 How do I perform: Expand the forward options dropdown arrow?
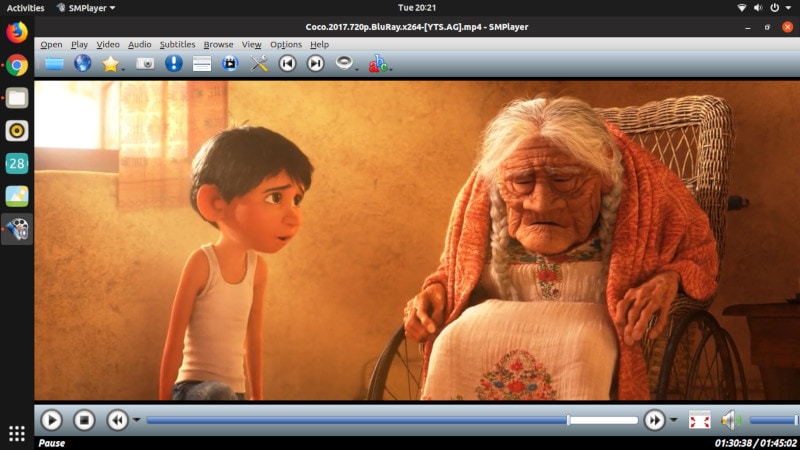[674, 420]
